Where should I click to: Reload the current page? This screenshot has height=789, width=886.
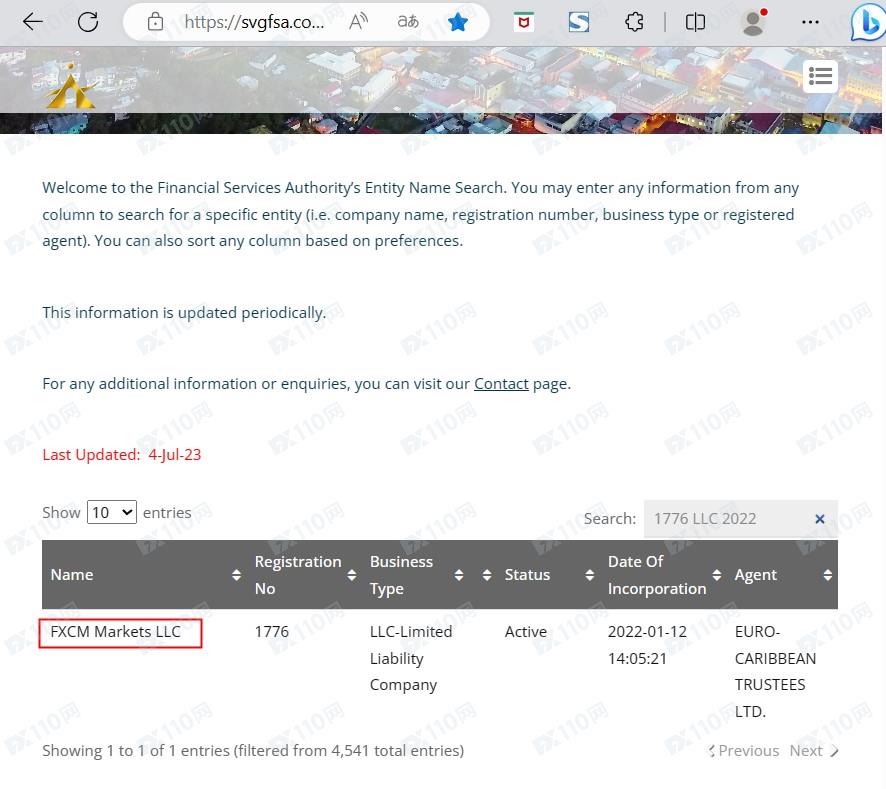pos(88,22)
